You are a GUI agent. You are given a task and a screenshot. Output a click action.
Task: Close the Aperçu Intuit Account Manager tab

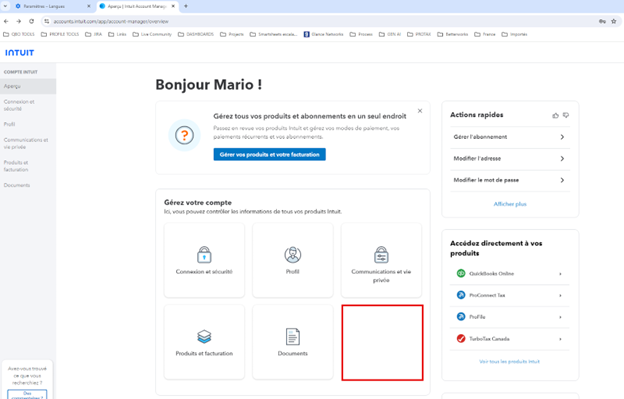point(173,6)
